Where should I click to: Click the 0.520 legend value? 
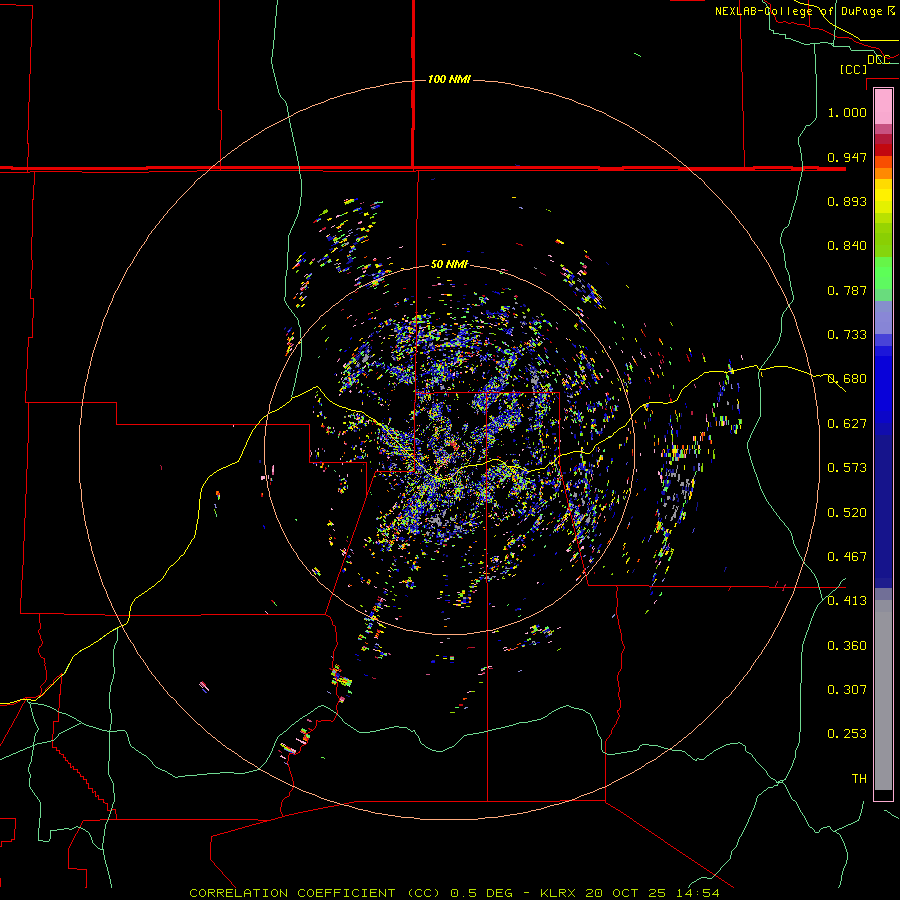tap(847, 513)
